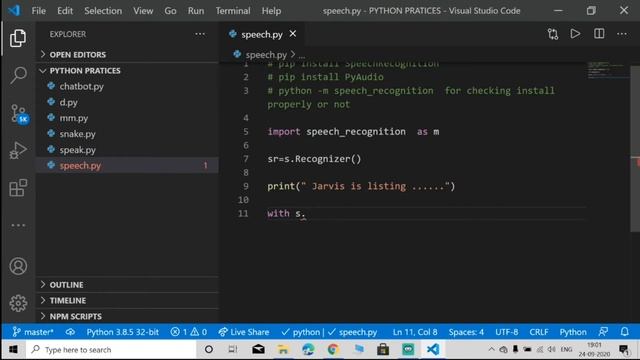Synchronize changes cloud icon in status bar
The height and width of the screenshot is (360, 640).
[70, 332]
